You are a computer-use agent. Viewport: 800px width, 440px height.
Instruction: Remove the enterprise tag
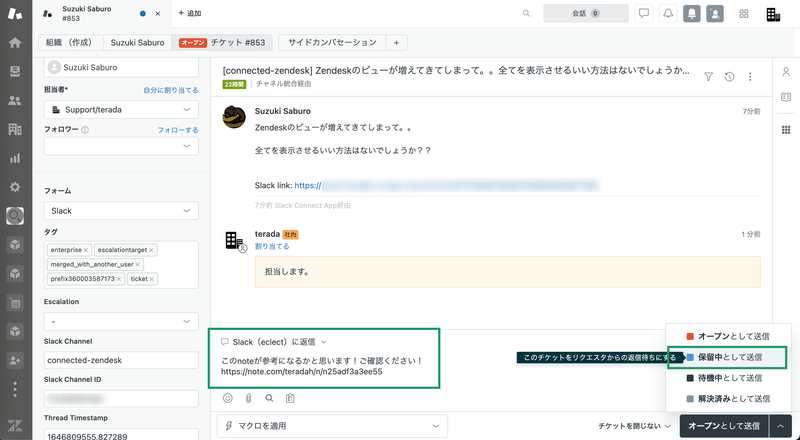tap(86, 250)
